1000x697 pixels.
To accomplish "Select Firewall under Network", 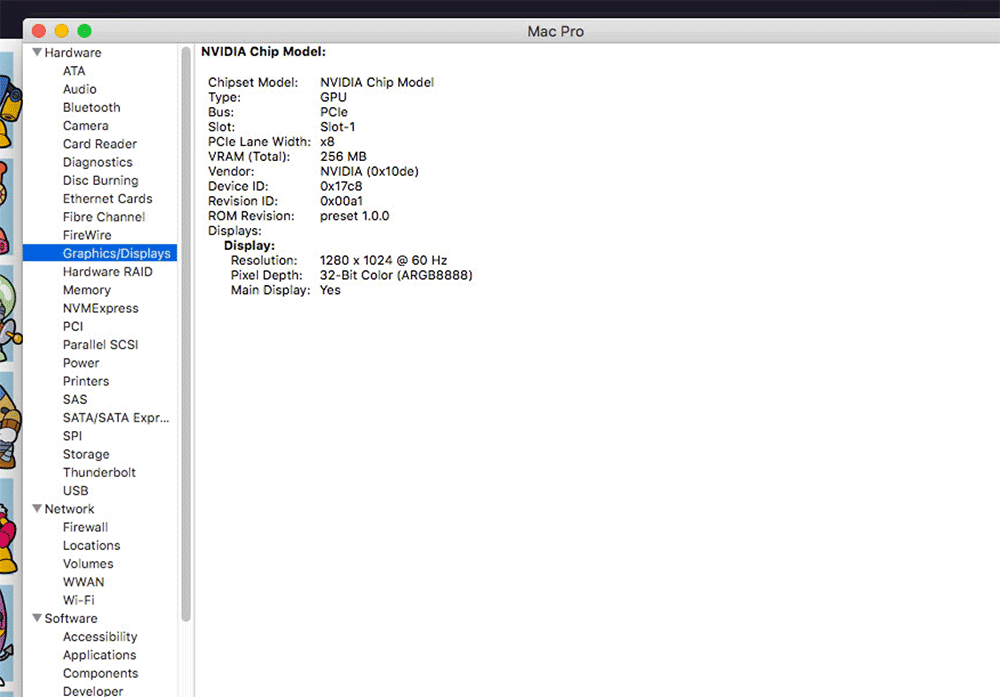I will pyautogui.click(x=85, y=527).
